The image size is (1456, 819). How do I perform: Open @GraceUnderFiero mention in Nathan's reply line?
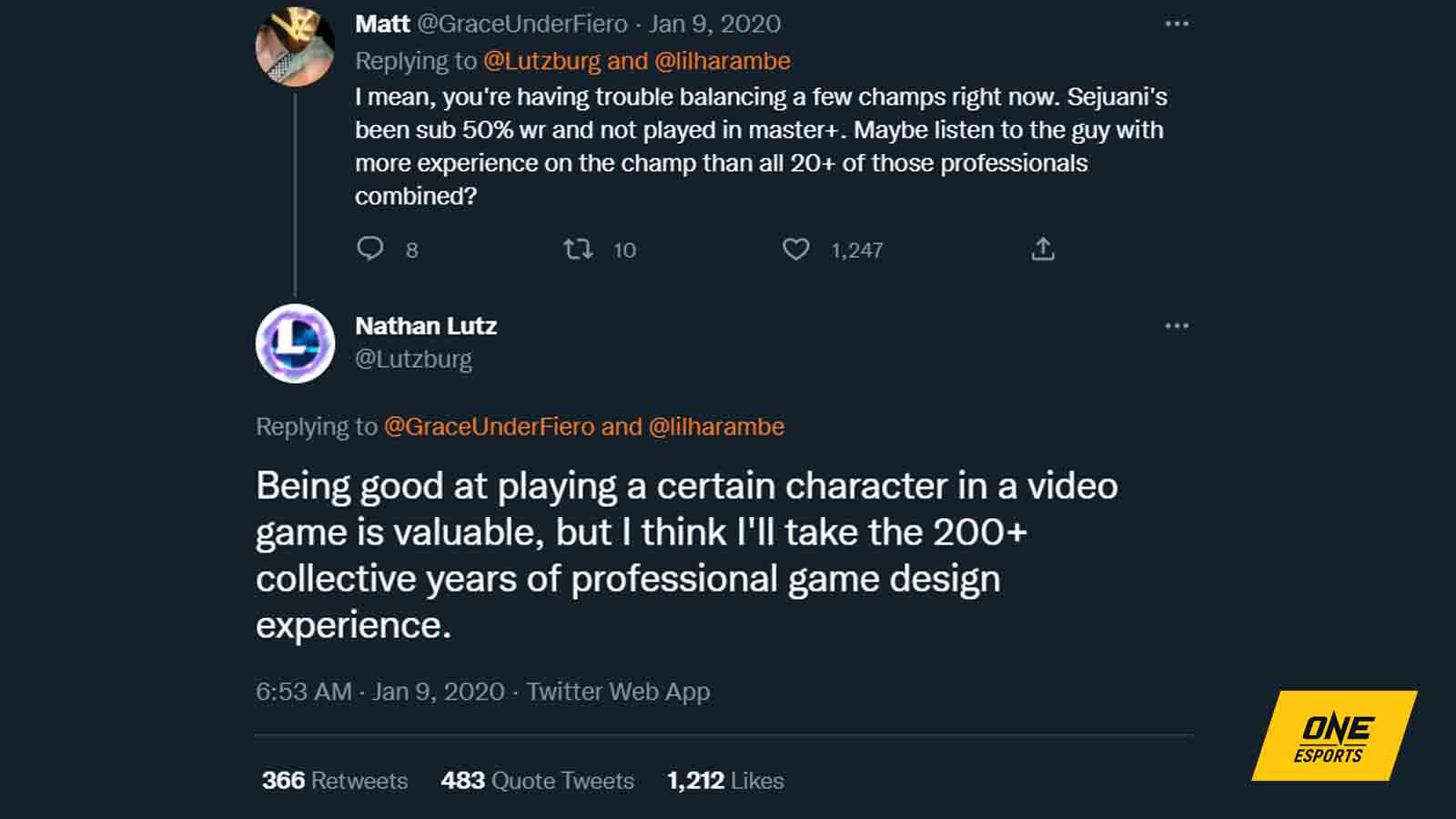coord(489,427)
